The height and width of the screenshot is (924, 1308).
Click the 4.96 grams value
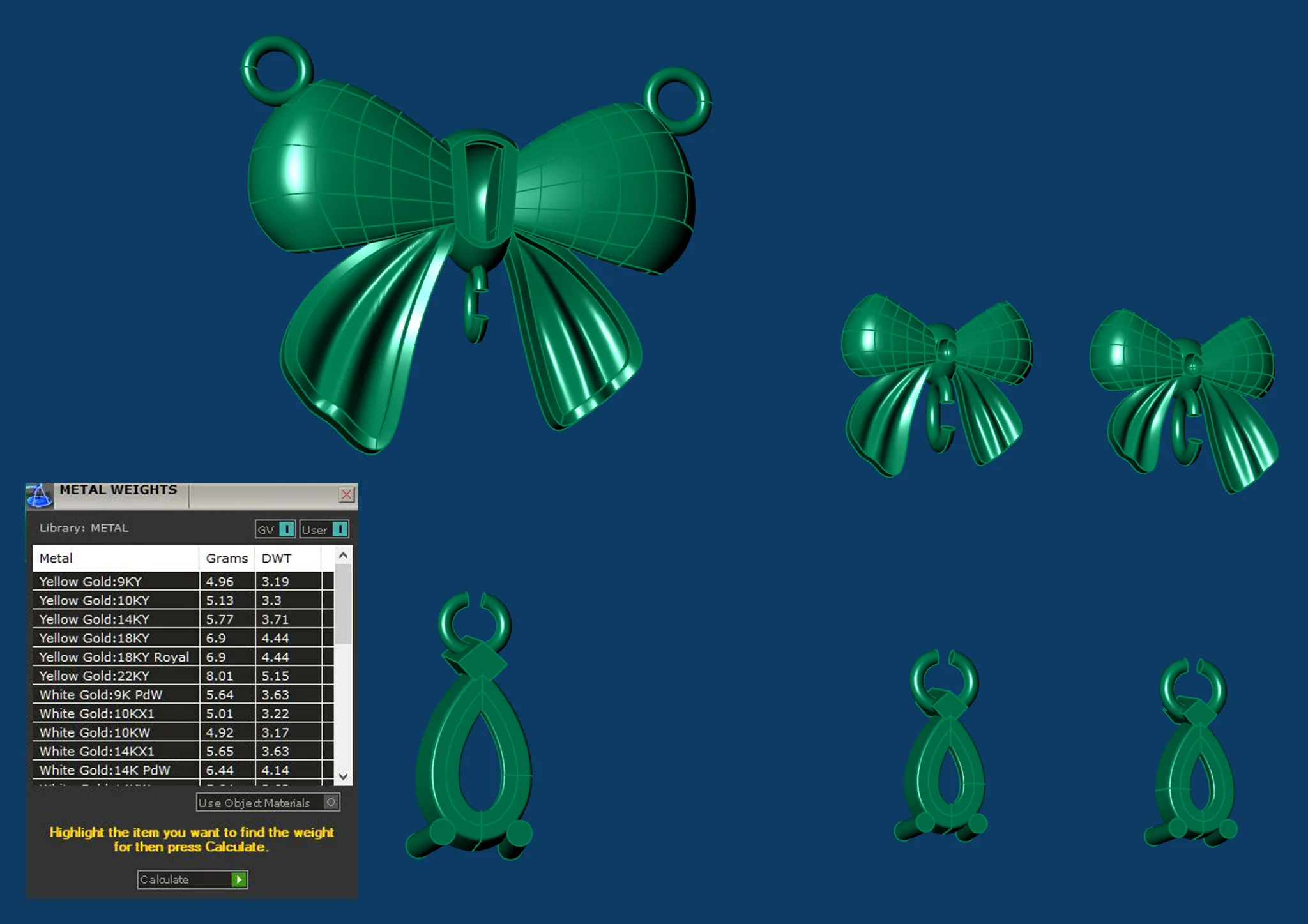pyautogui.click(x=219, y=581)
